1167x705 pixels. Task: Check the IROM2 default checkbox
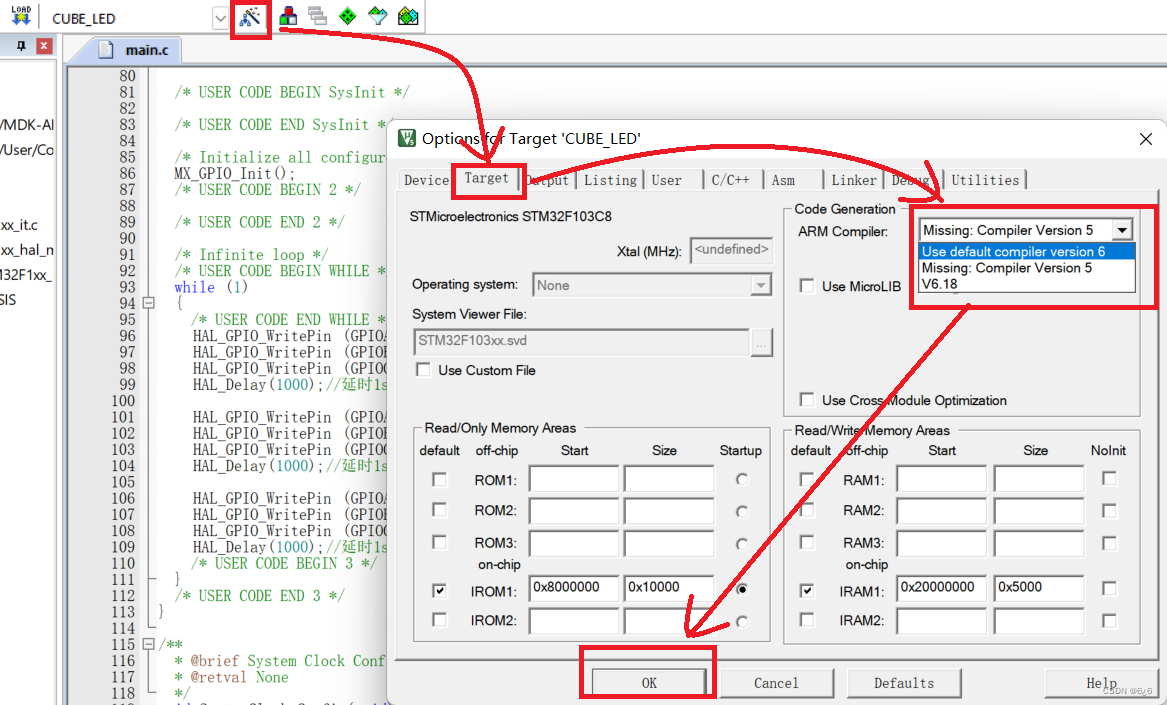tap(439, 619)
